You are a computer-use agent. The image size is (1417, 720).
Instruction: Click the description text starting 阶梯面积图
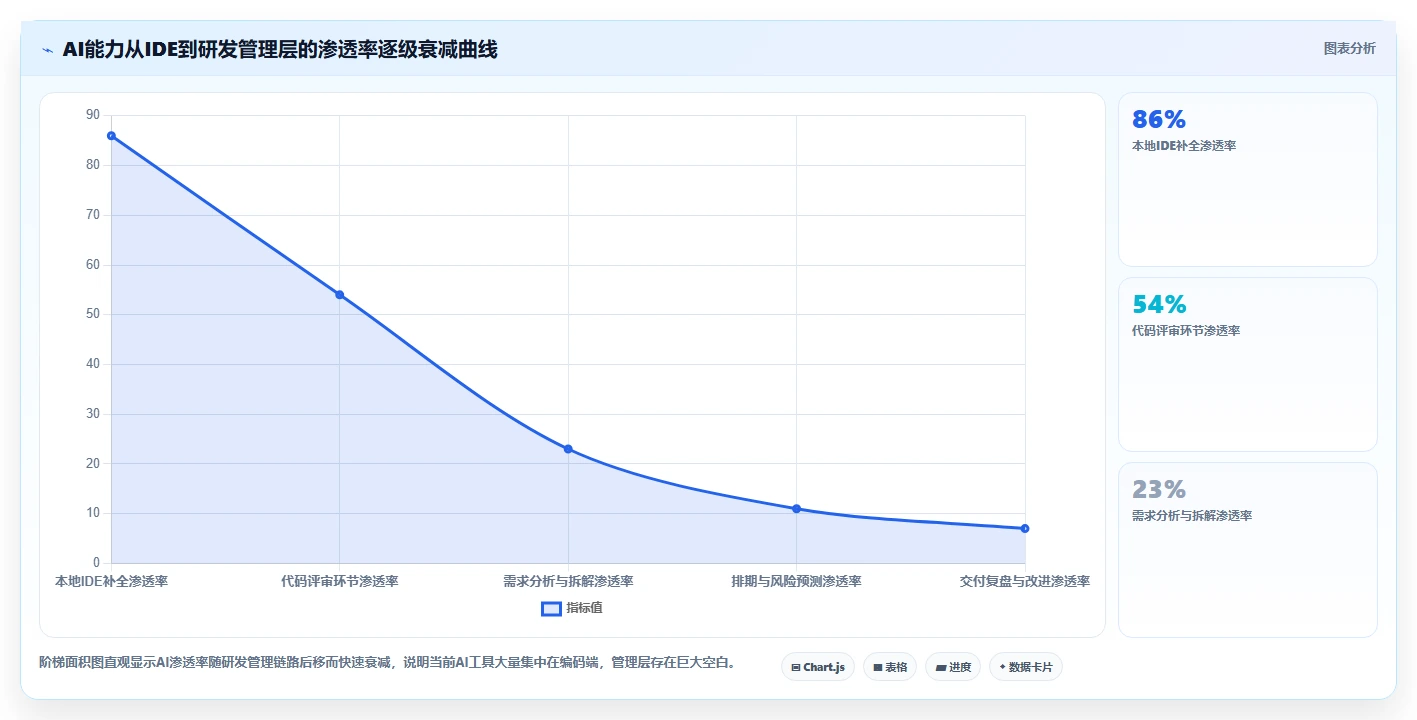tap(388, 662)
